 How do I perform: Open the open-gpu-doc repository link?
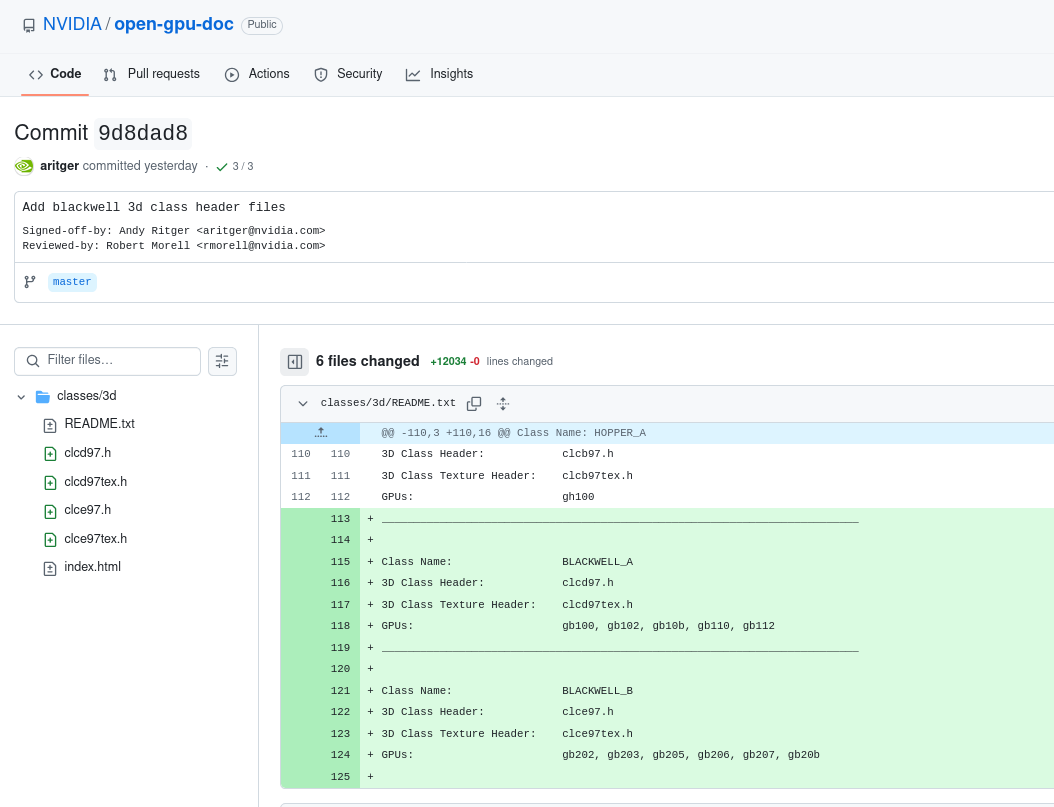tap(173, 24)
